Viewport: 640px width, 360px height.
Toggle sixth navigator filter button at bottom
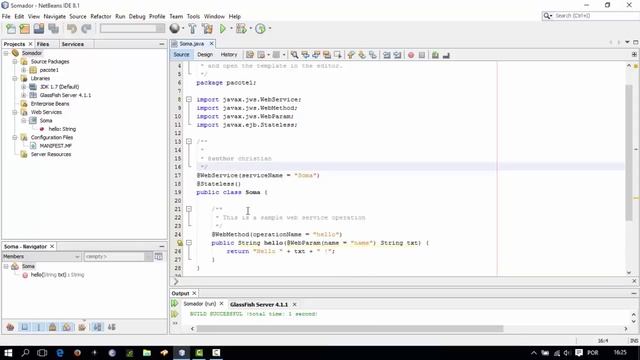(82, 327)
